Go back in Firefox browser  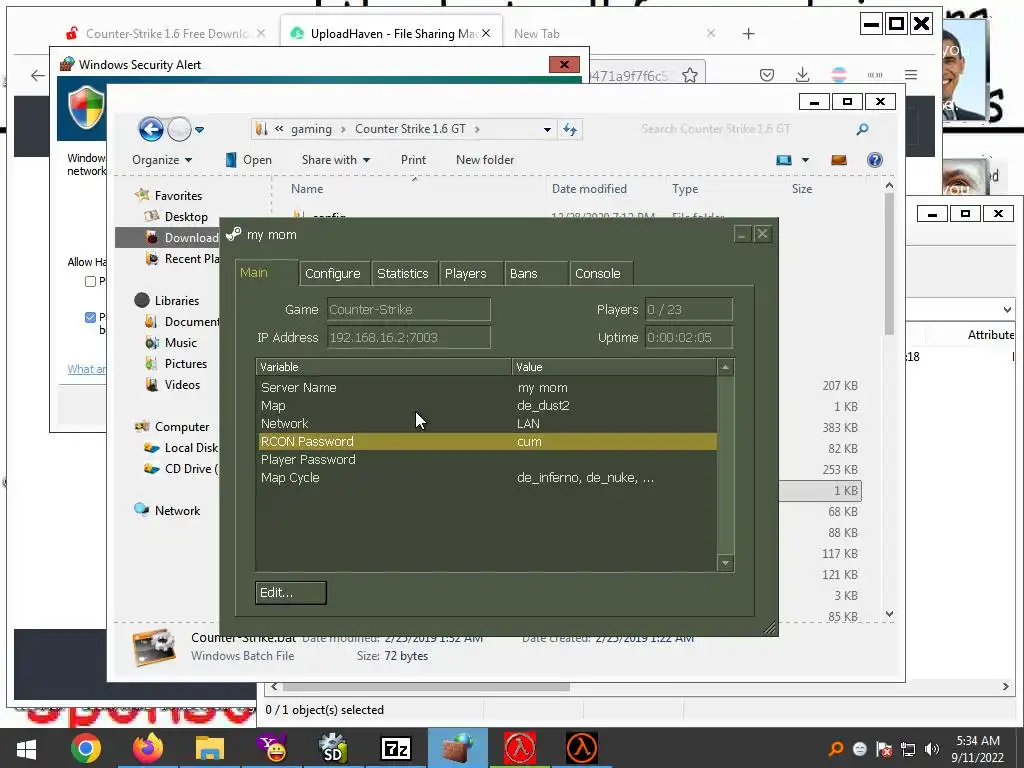38,76
